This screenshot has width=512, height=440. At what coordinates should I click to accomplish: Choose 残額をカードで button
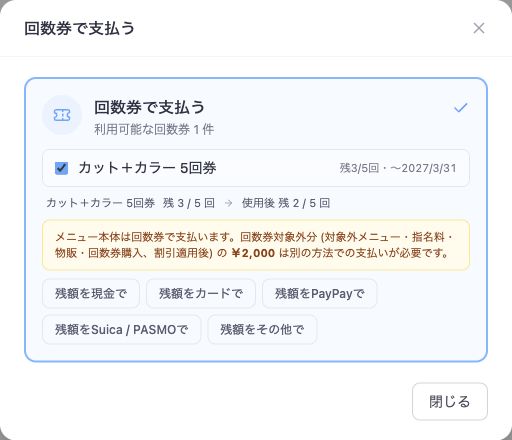point(201,294)
